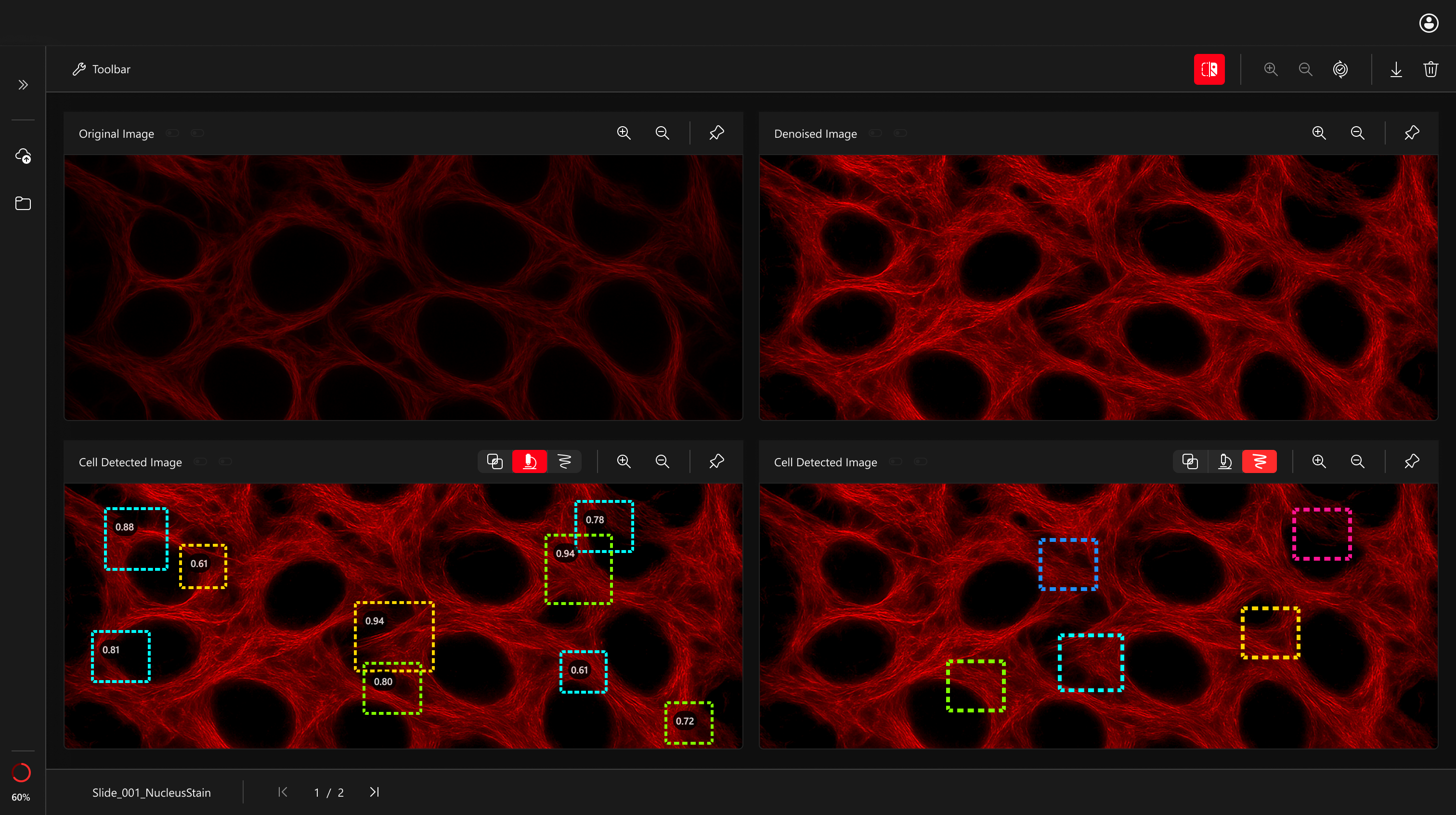Go to last page with skip-forward arrow
The width and height of the screenshot is (1456, 815).
click(x=374, y=792)
